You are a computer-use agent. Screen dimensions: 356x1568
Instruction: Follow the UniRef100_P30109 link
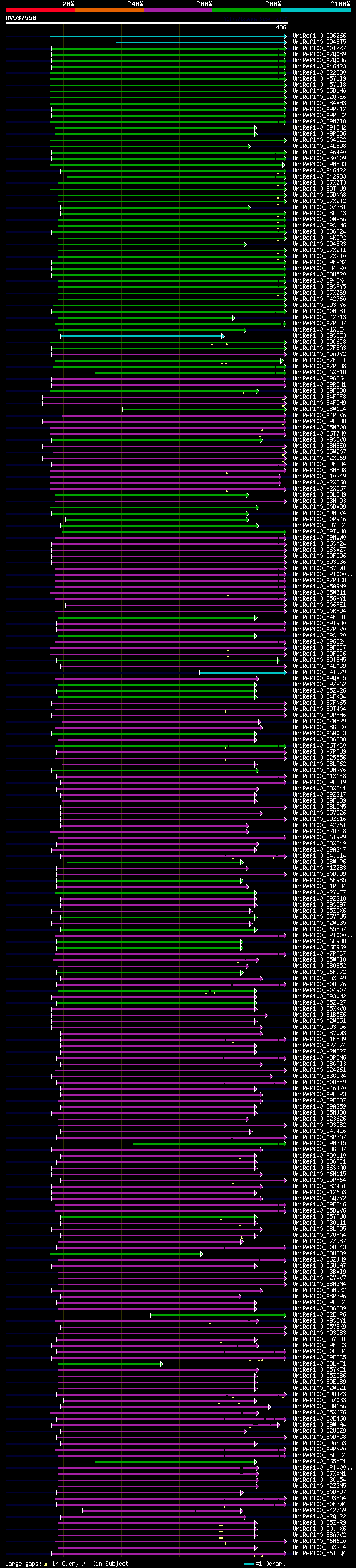[x=319, y=159]
